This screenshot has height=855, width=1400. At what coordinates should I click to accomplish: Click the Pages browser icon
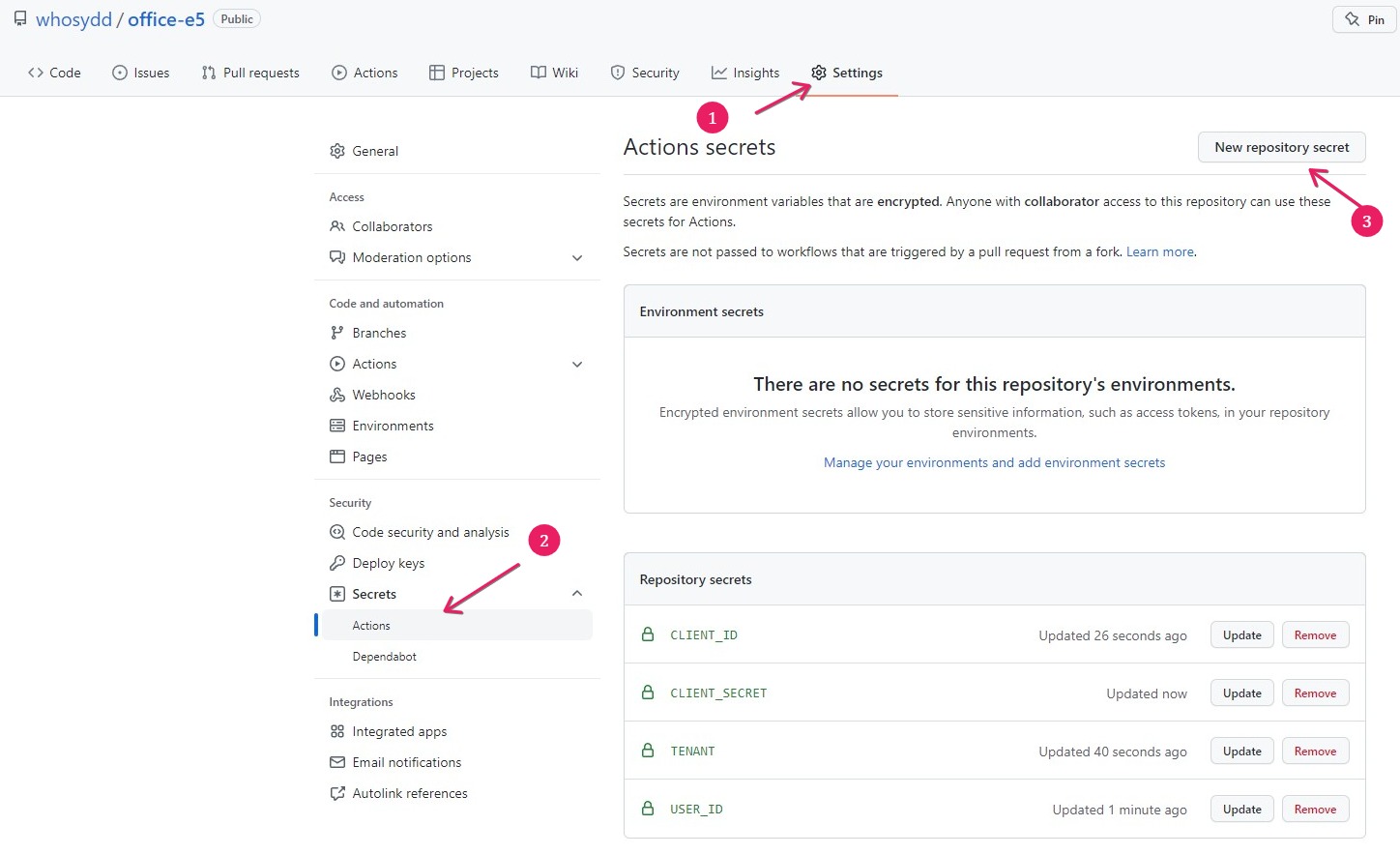pyautogui.click(x=337, y=457)
